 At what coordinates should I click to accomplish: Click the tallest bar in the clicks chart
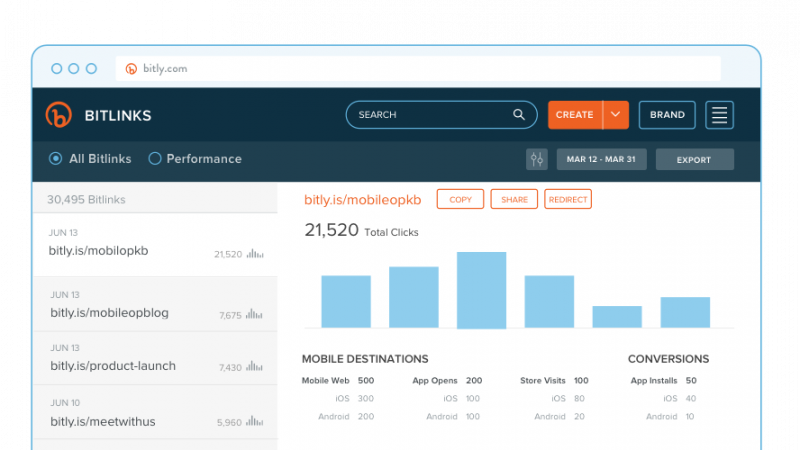pos(481,290)
